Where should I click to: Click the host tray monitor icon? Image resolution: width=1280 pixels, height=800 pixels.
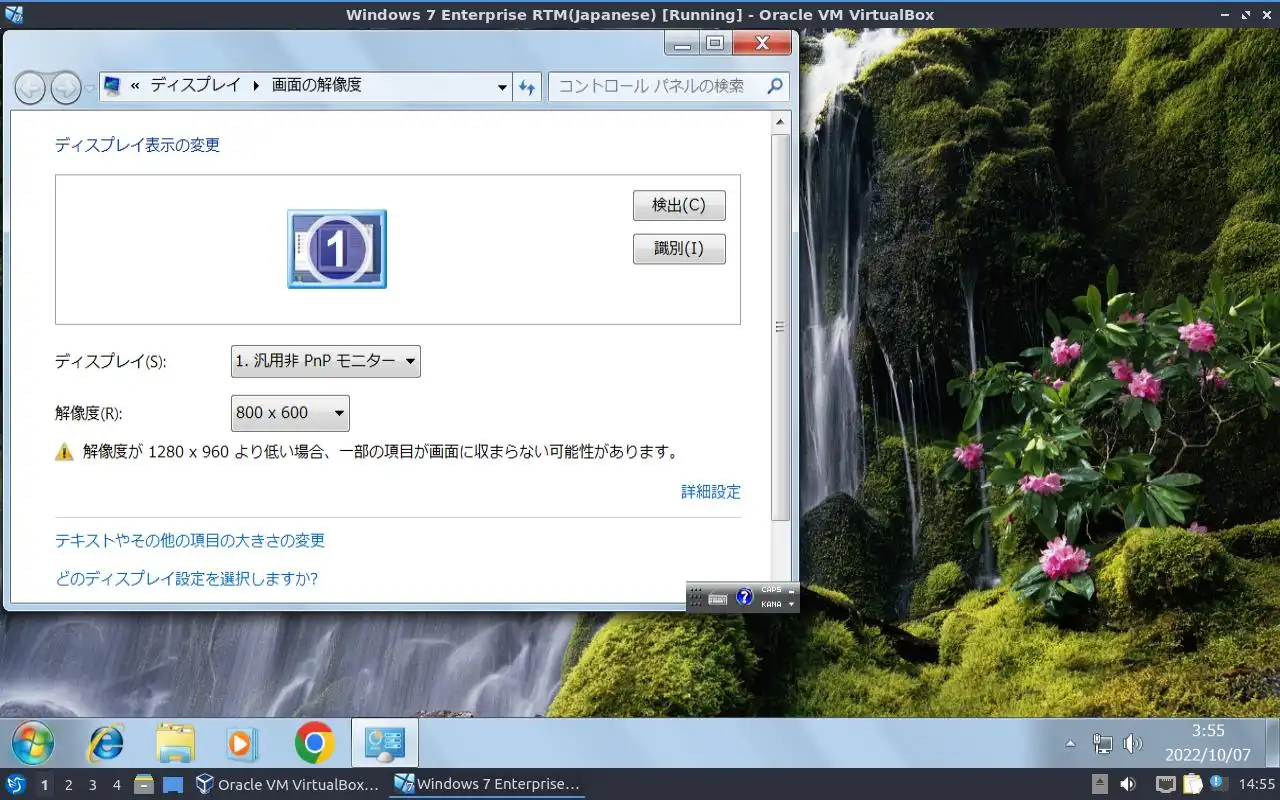[x=1166, y=785]
